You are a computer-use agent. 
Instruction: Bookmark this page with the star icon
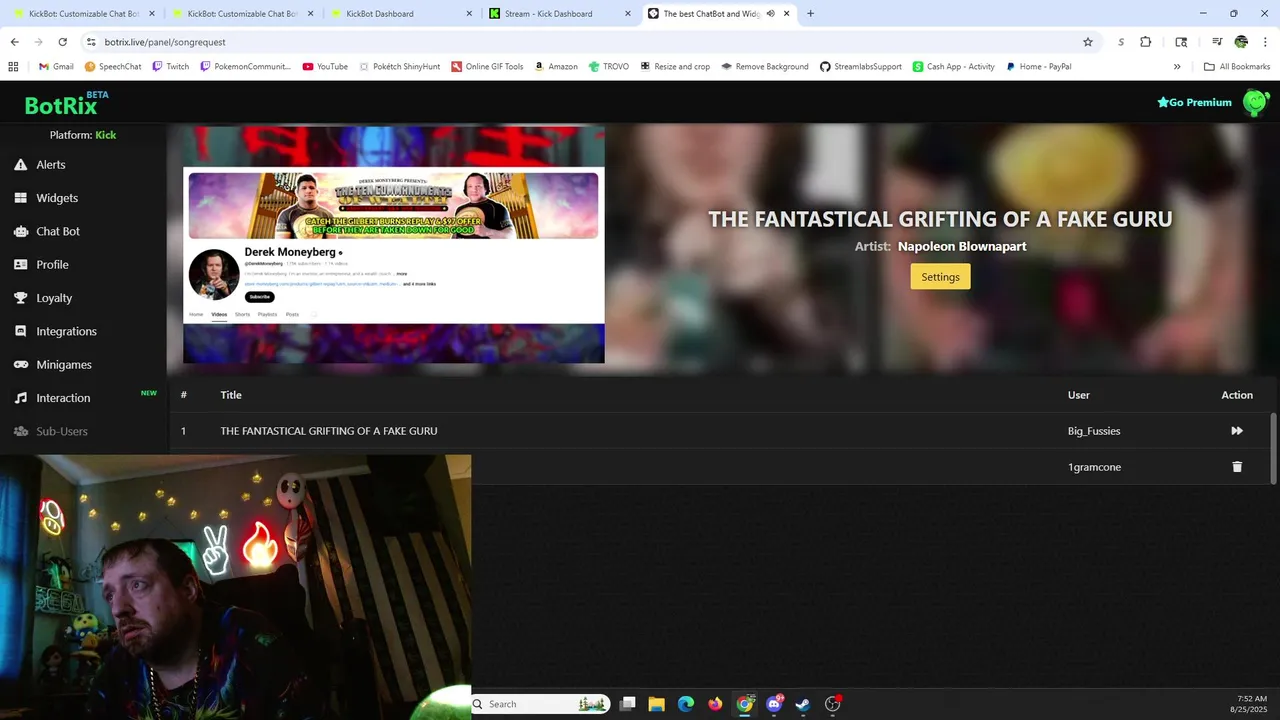click(1088, 42)
